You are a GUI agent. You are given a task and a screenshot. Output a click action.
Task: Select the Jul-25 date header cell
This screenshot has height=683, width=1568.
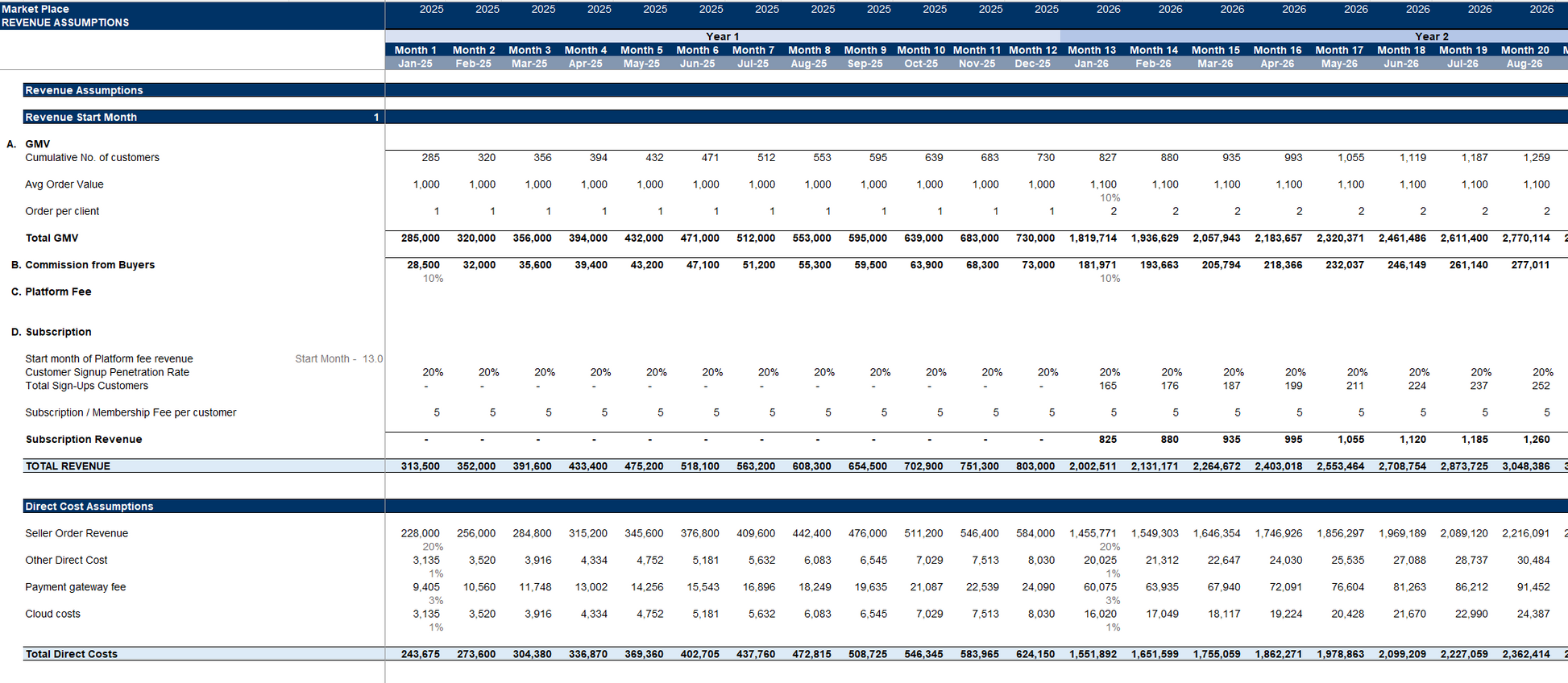click(753, 64)
